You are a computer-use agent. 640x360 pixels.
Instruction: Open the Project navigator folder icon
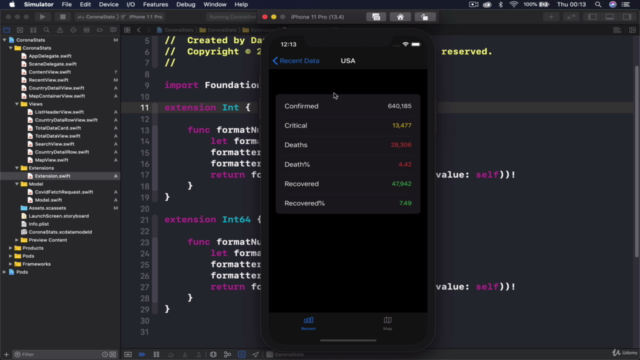(7, 30)
